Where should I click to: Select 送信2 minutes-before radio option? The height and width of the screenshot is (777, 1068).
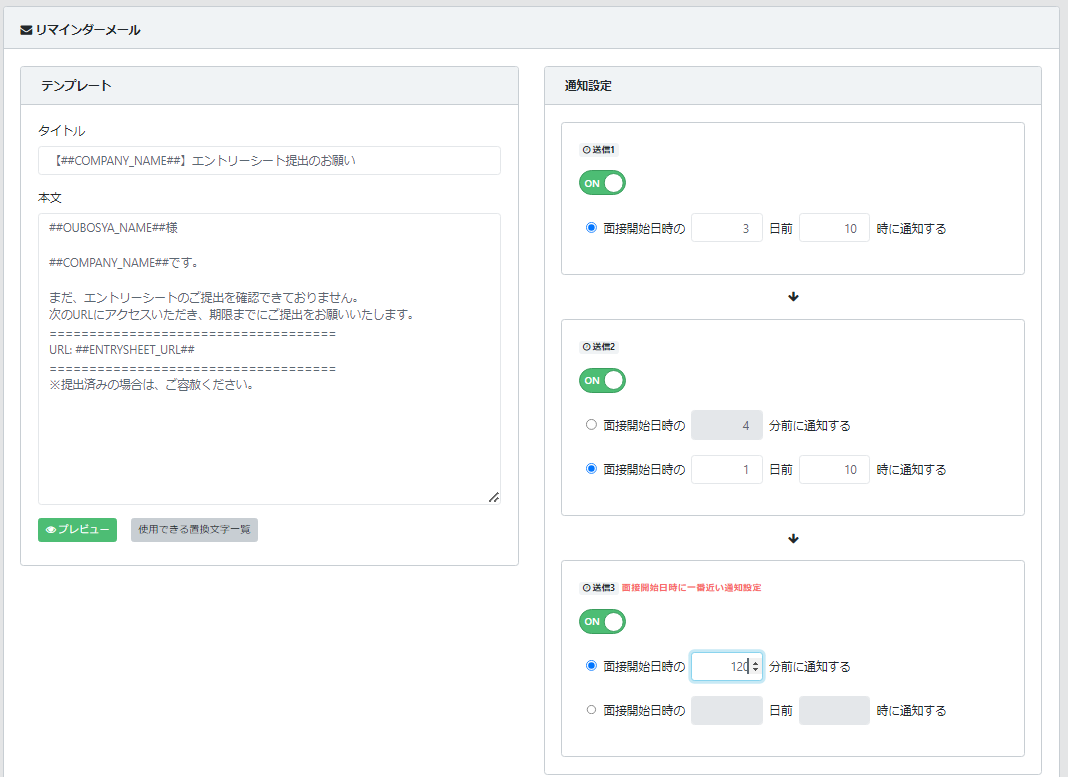591,425
